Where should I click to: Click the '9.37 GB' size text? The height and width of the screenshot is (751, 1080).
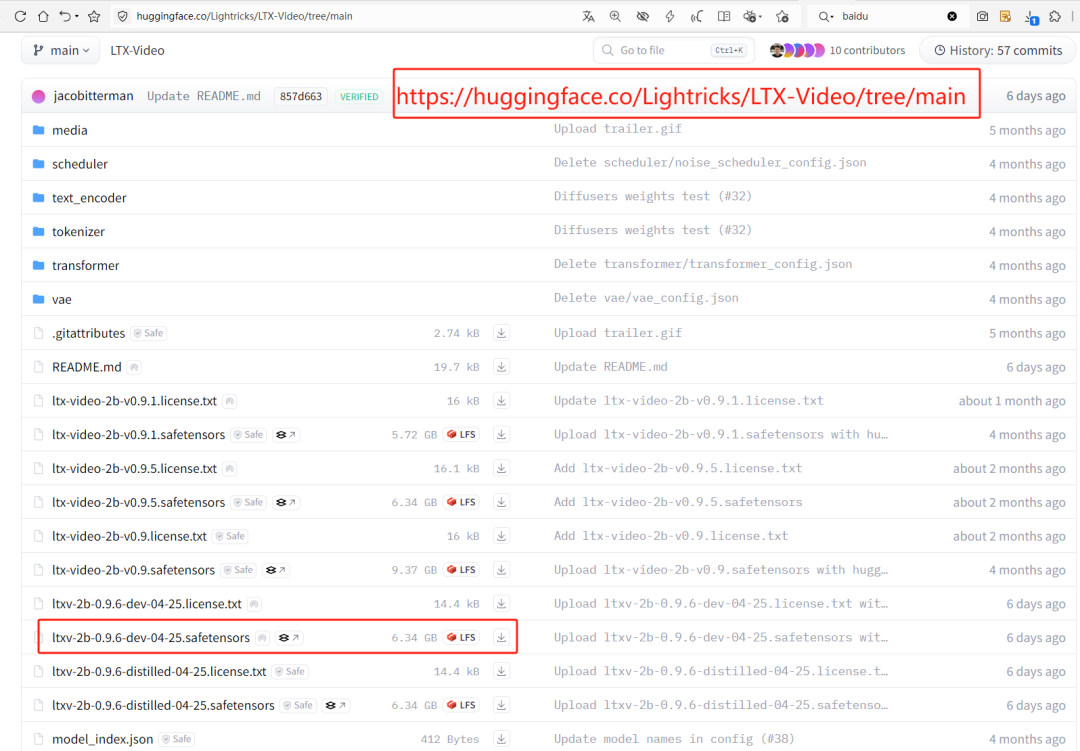[415, 570]
